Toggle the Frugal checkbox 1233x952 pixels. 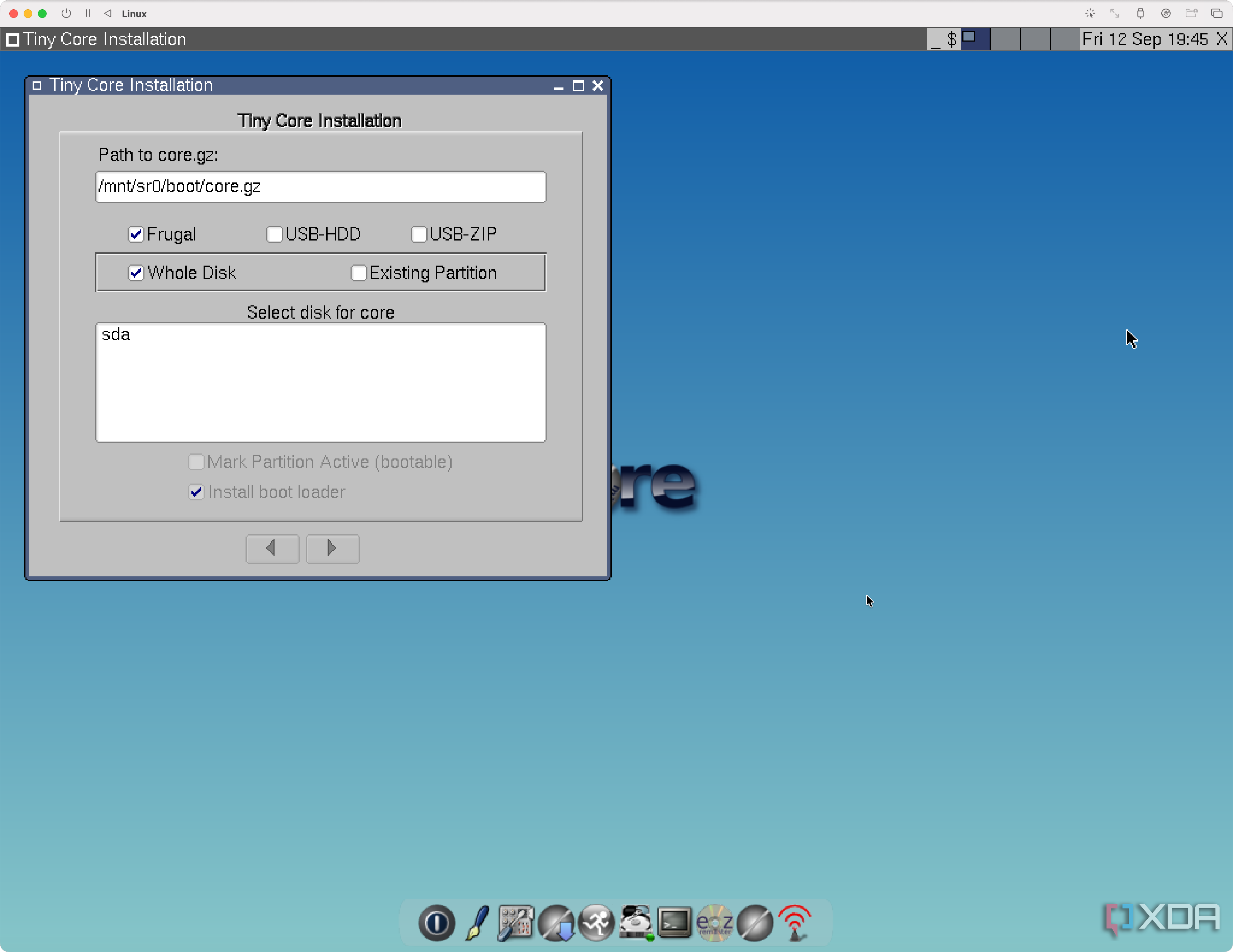[136, 234]
